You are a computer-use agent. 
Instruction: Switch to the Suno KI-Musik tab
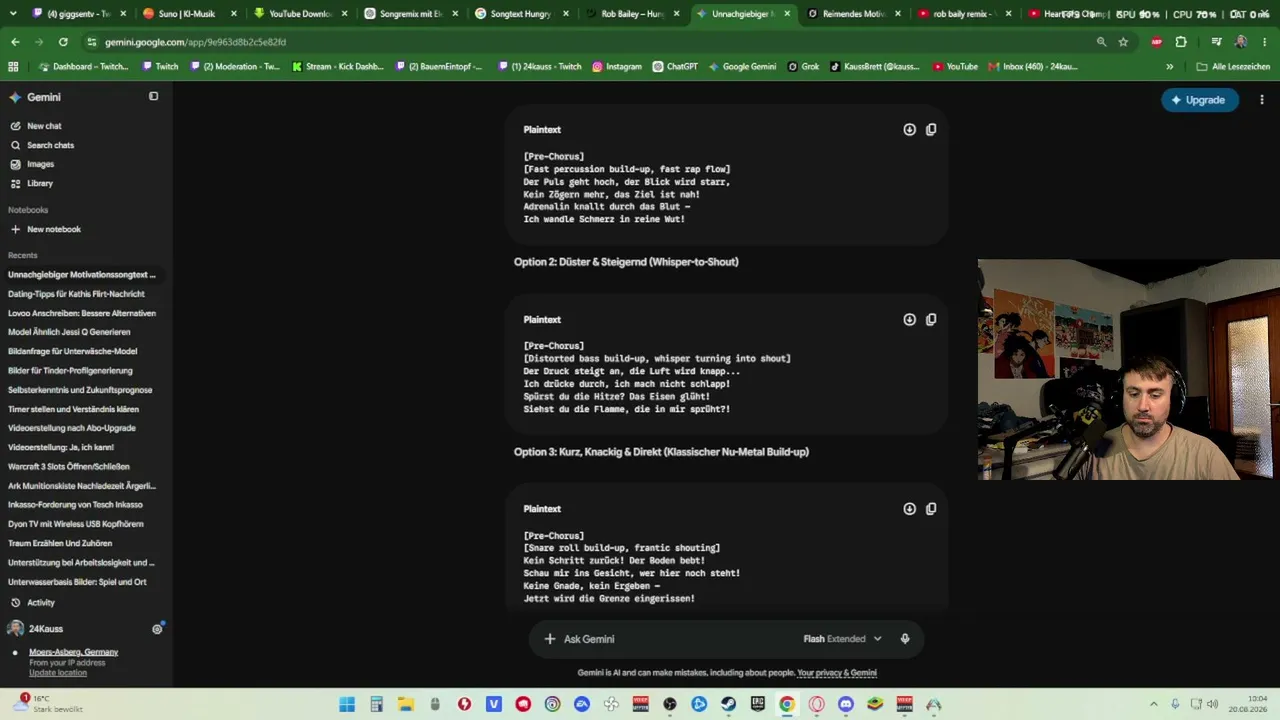[x=187, y=14]
